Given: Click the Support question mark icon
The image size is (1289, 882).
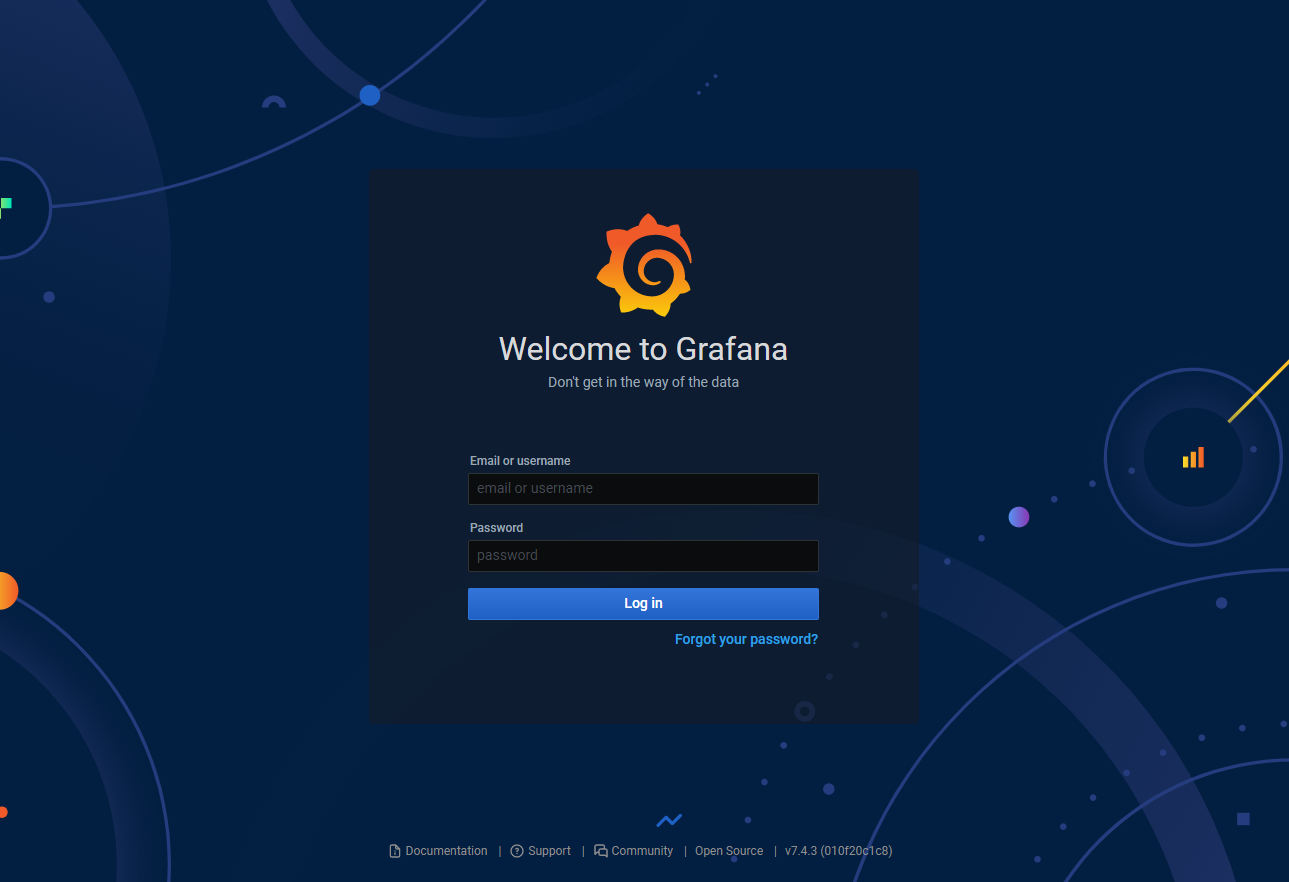Looking at the screenshot, I should coord(517,851).
